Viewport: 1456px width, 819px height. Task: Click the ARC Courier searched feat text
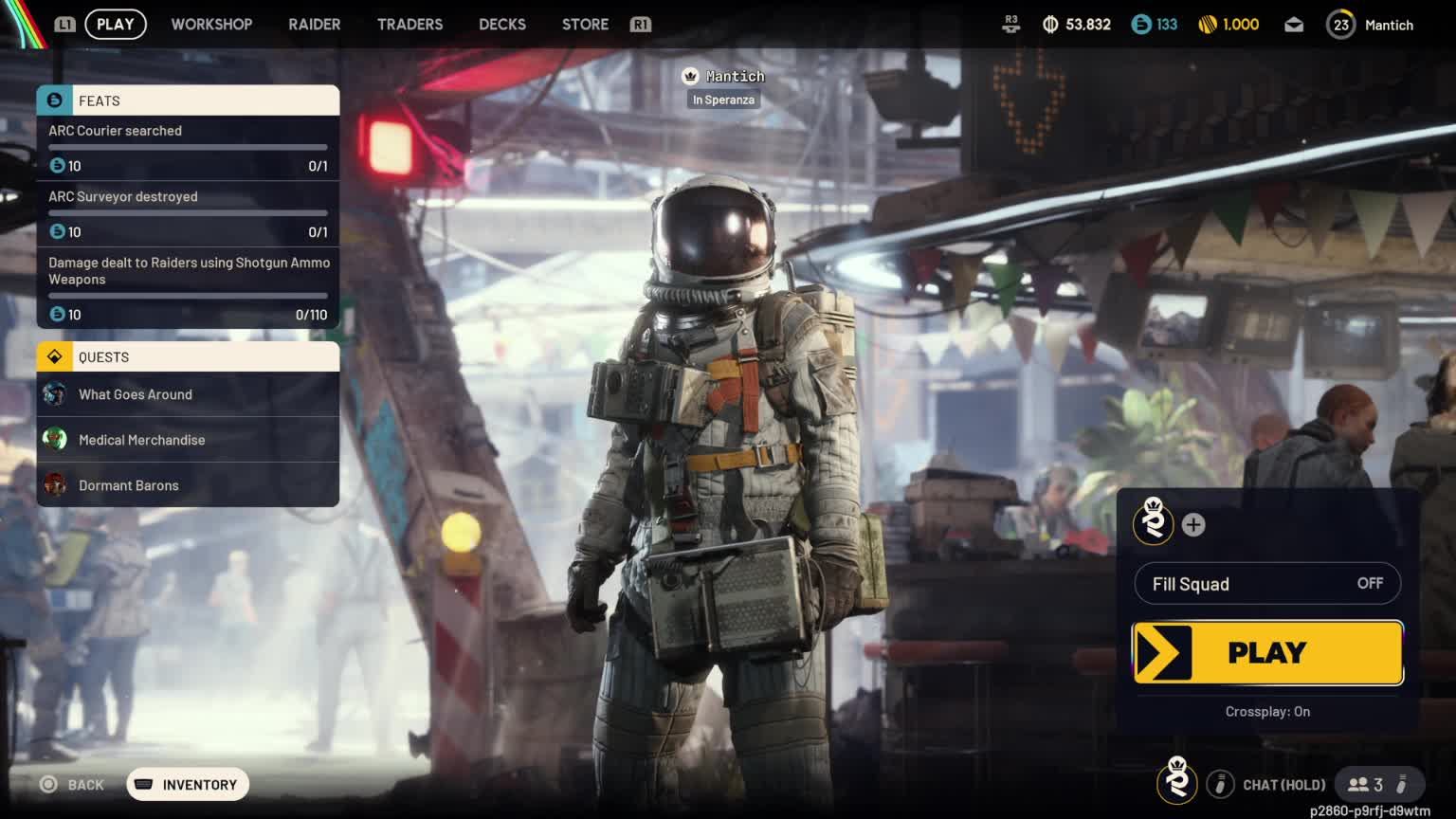point(115,131)
